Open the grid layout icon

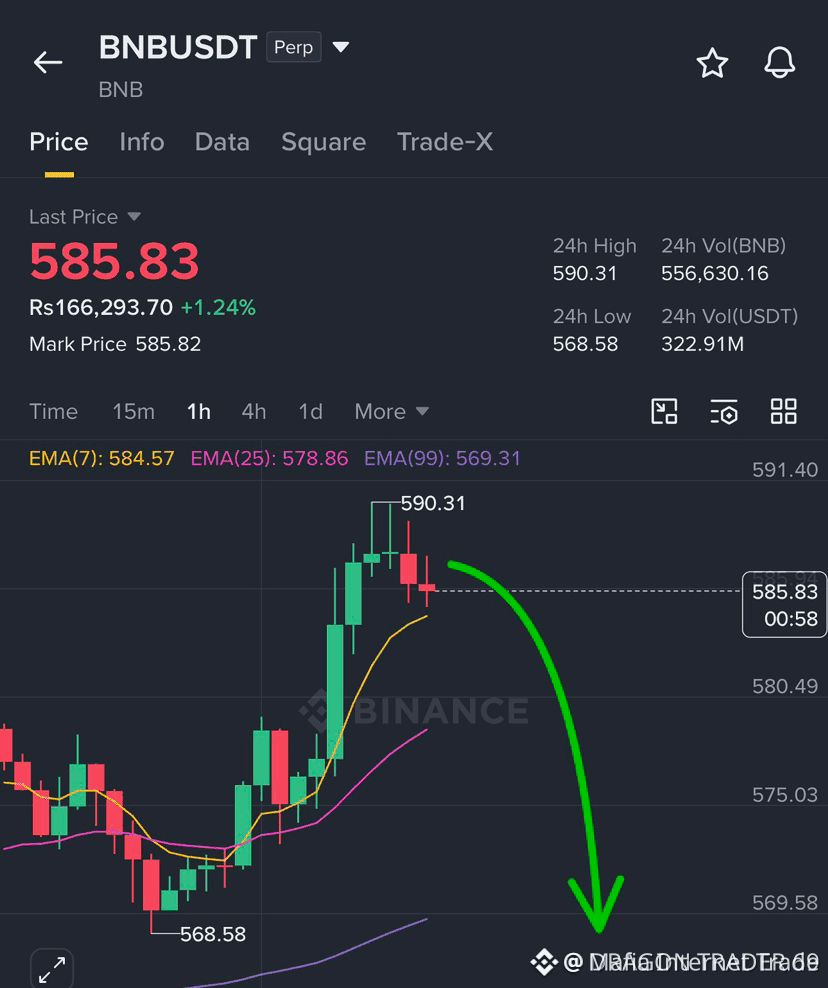click(x=784, y=411)
